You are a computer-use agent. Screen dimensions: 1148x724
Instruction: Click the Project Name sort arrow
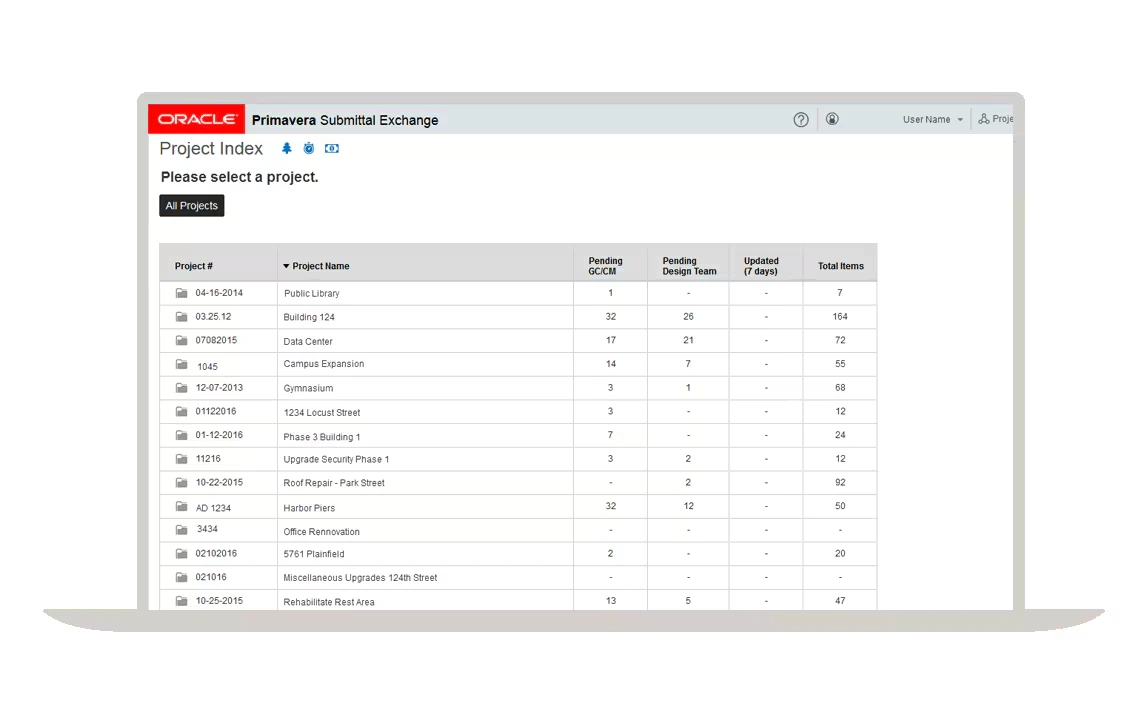point(286,266)
